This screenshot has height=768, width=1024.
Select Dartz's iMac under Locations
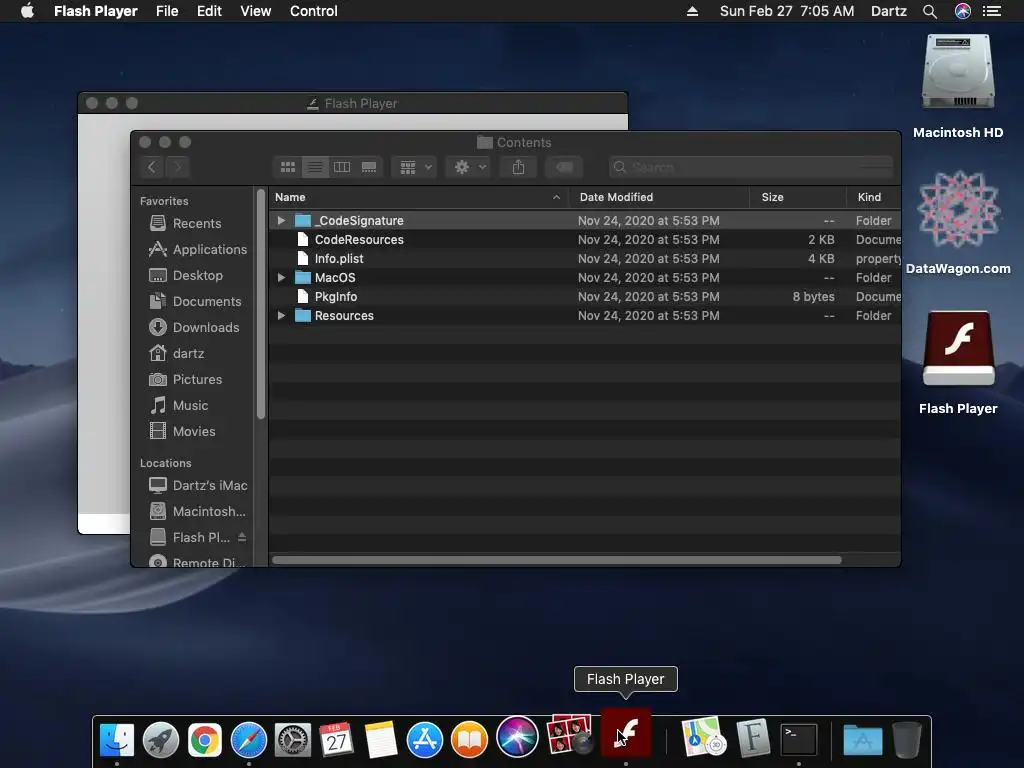[198, 486]
